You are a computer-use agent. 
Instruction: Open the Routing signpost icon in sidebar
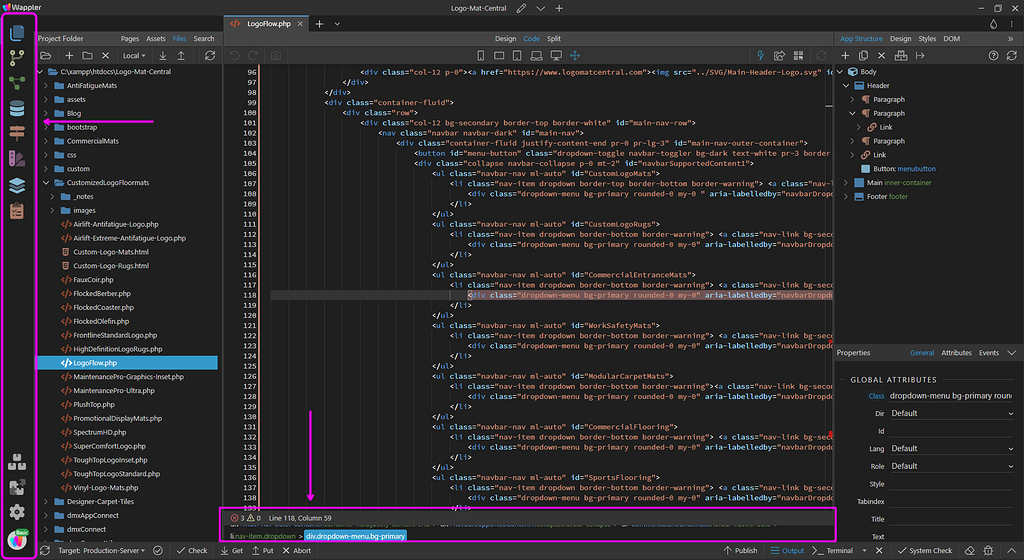coord(17,134)
